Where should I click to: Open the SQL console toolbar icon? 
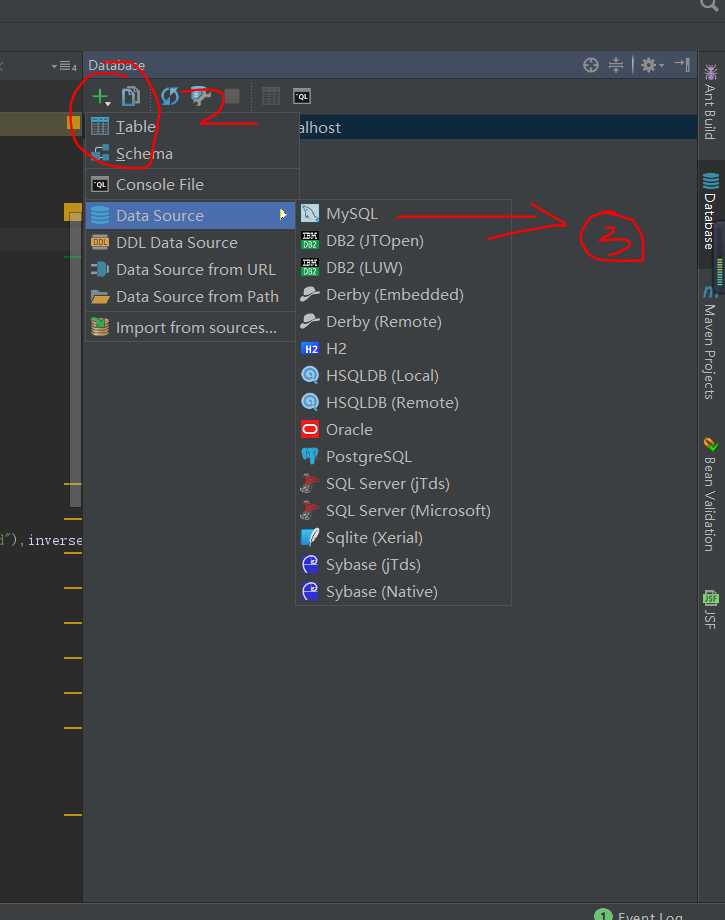point(302,96)
